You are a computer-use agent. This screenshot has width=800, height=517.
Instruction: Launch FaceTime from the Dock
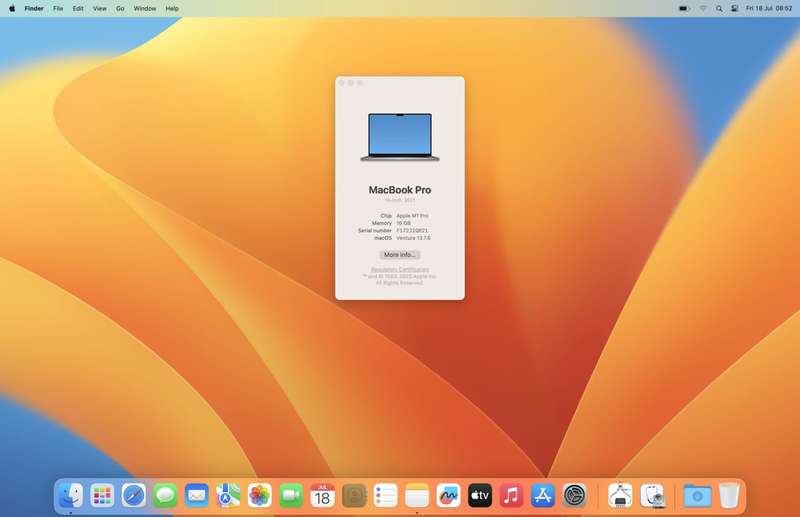[291, 495]
